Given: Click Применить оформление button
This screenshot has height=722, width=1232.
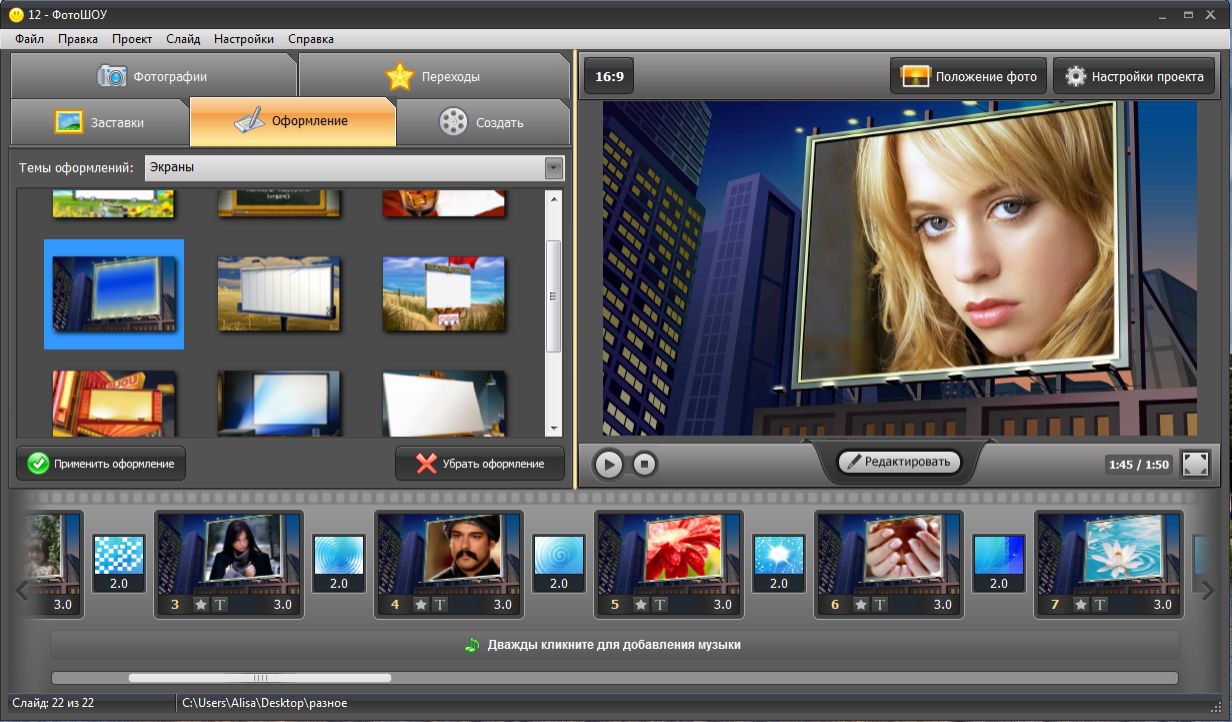Looking at the screenshot, I should pyautogui.click(x=101, y=463).
